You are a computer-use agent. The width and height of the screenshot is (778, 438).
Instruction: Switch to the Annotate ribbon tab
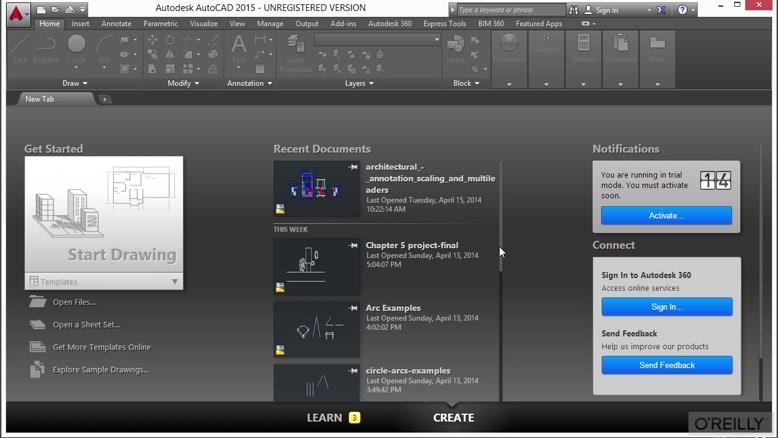[116, 23]
